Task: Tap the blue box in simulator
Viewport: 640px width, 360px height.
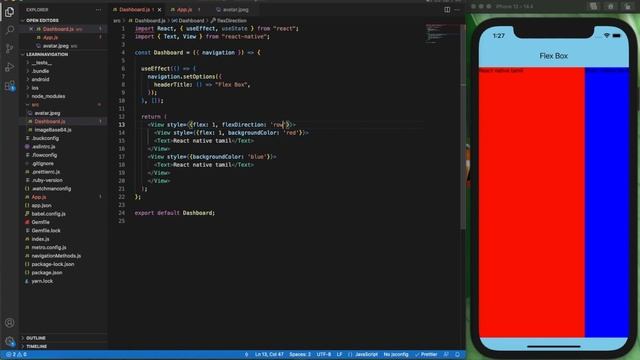Action: click(x=607, y=202)
